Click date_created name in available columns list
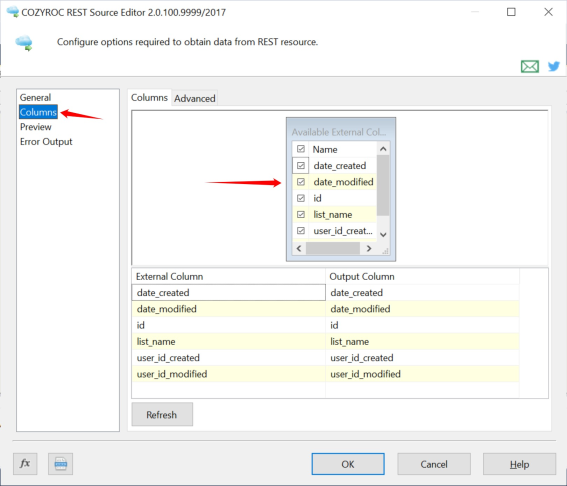 (x=340, y=166)
